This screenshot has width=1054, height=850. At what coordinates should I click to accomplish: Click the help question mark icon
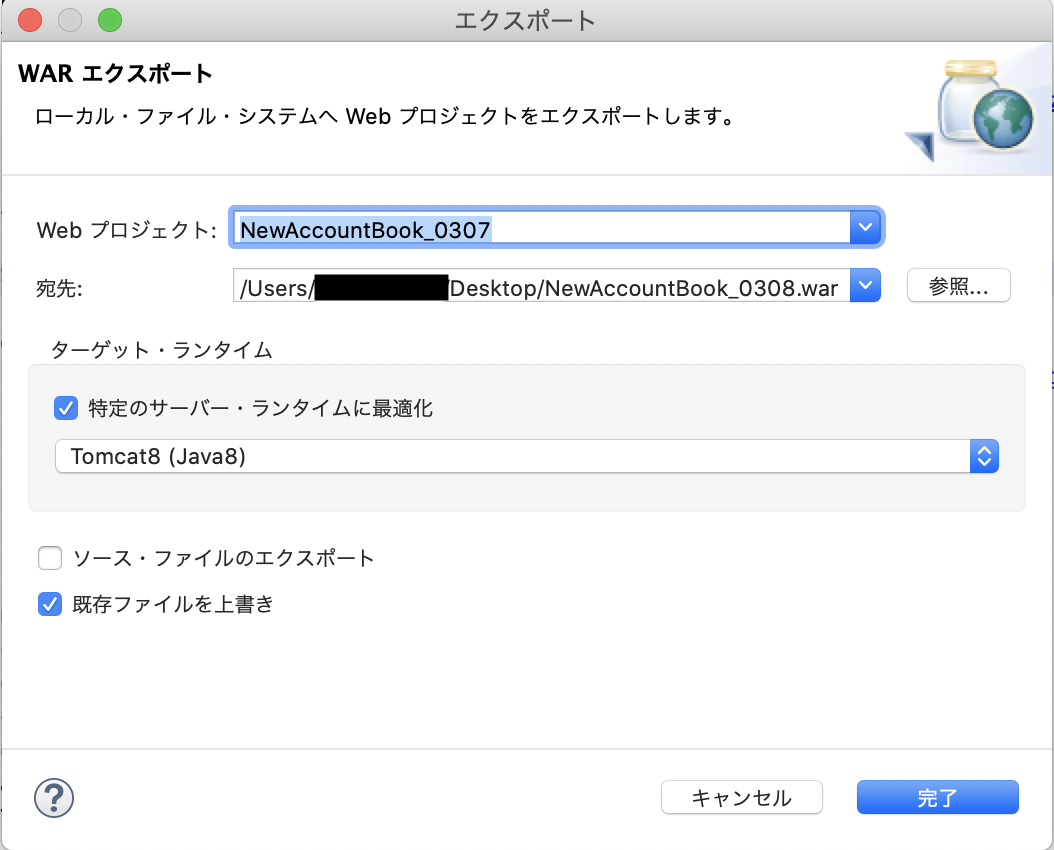tap(55, 798)
